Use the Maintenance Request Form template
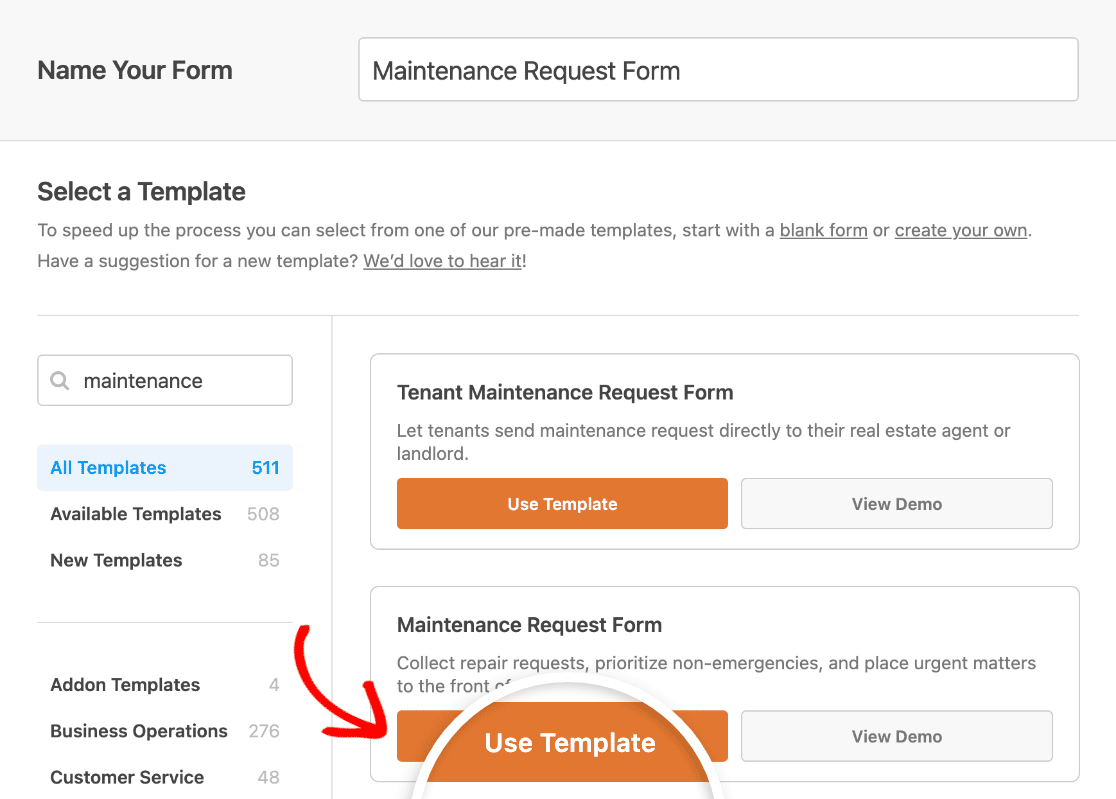1116x799 pixels. 562,736
